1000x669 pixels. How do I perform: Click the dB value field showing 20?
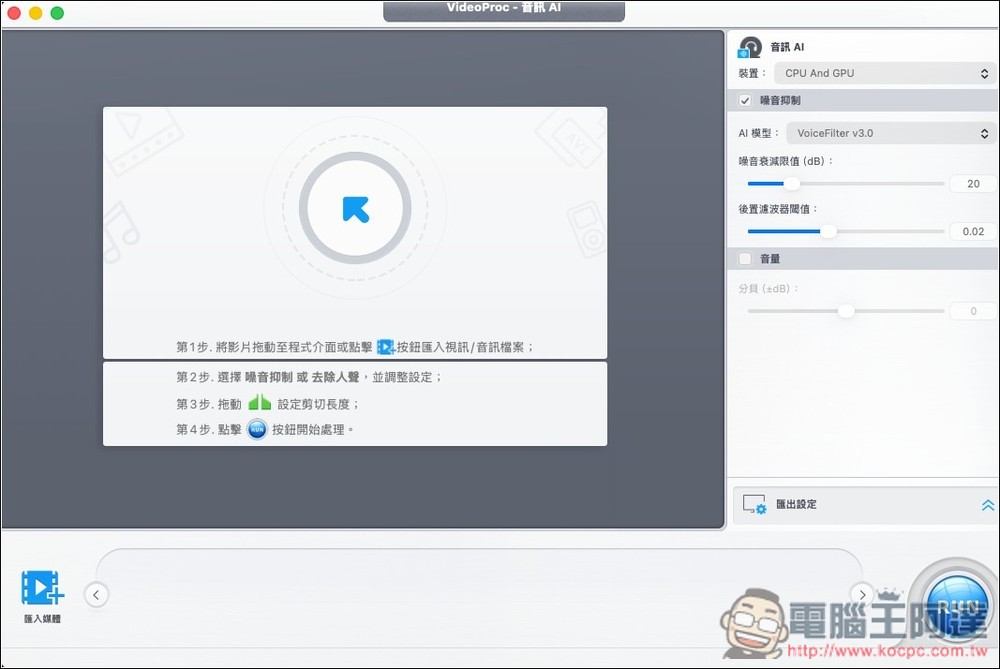coord(972,183)
